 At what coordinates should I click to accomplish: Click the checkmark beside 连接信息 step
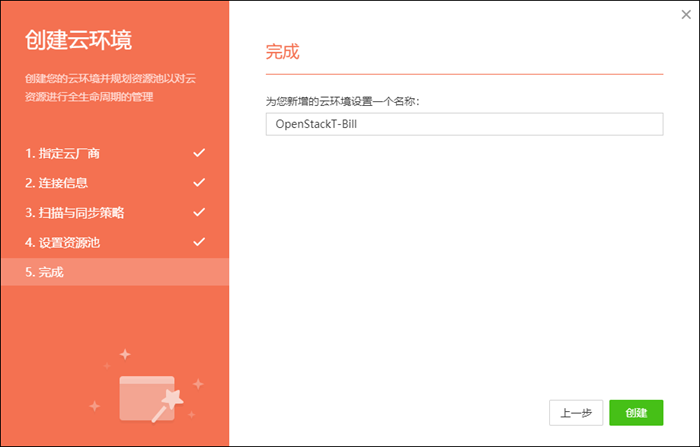199,183
